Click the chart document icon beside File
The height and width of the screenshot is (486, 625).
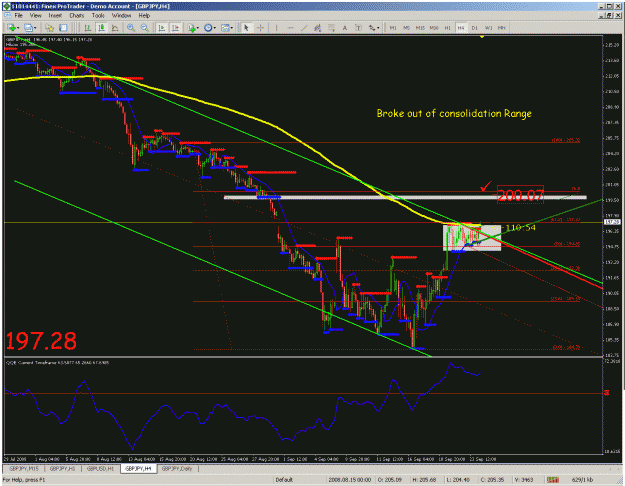(x=8, y=16)
